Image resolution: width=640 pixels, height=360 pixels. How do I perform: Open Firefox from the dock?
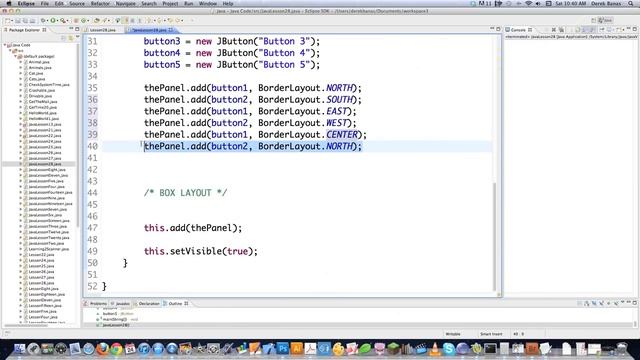(x=102, y=349)
